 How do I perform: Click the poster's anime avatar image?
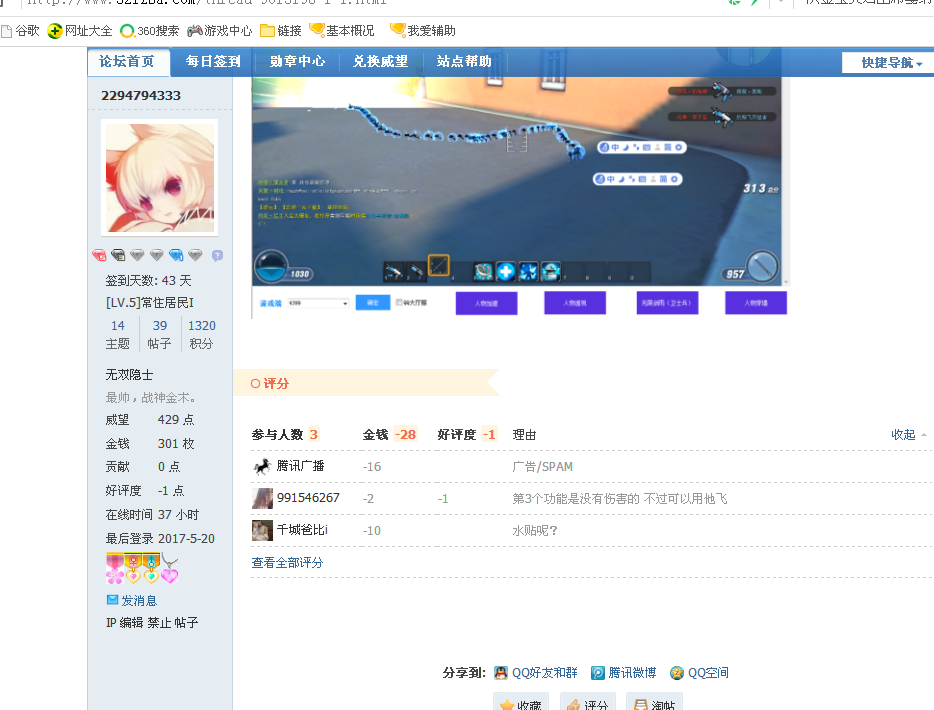coord(160,178)
